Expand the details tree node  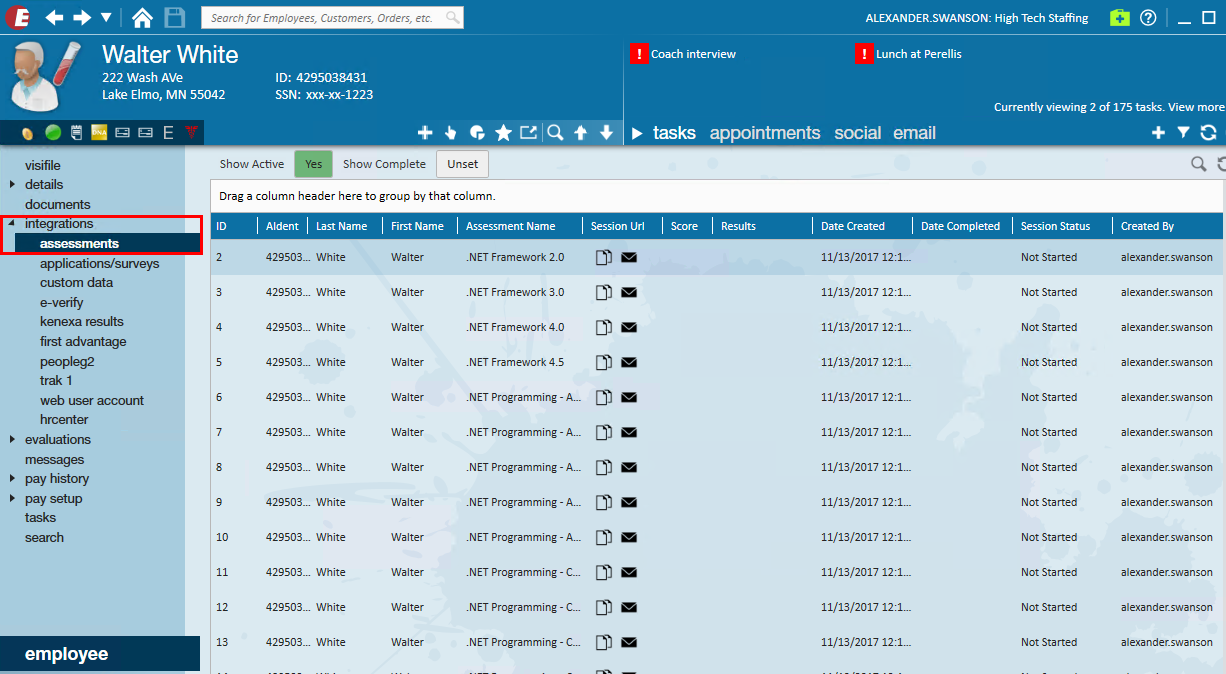coord(12,184)
